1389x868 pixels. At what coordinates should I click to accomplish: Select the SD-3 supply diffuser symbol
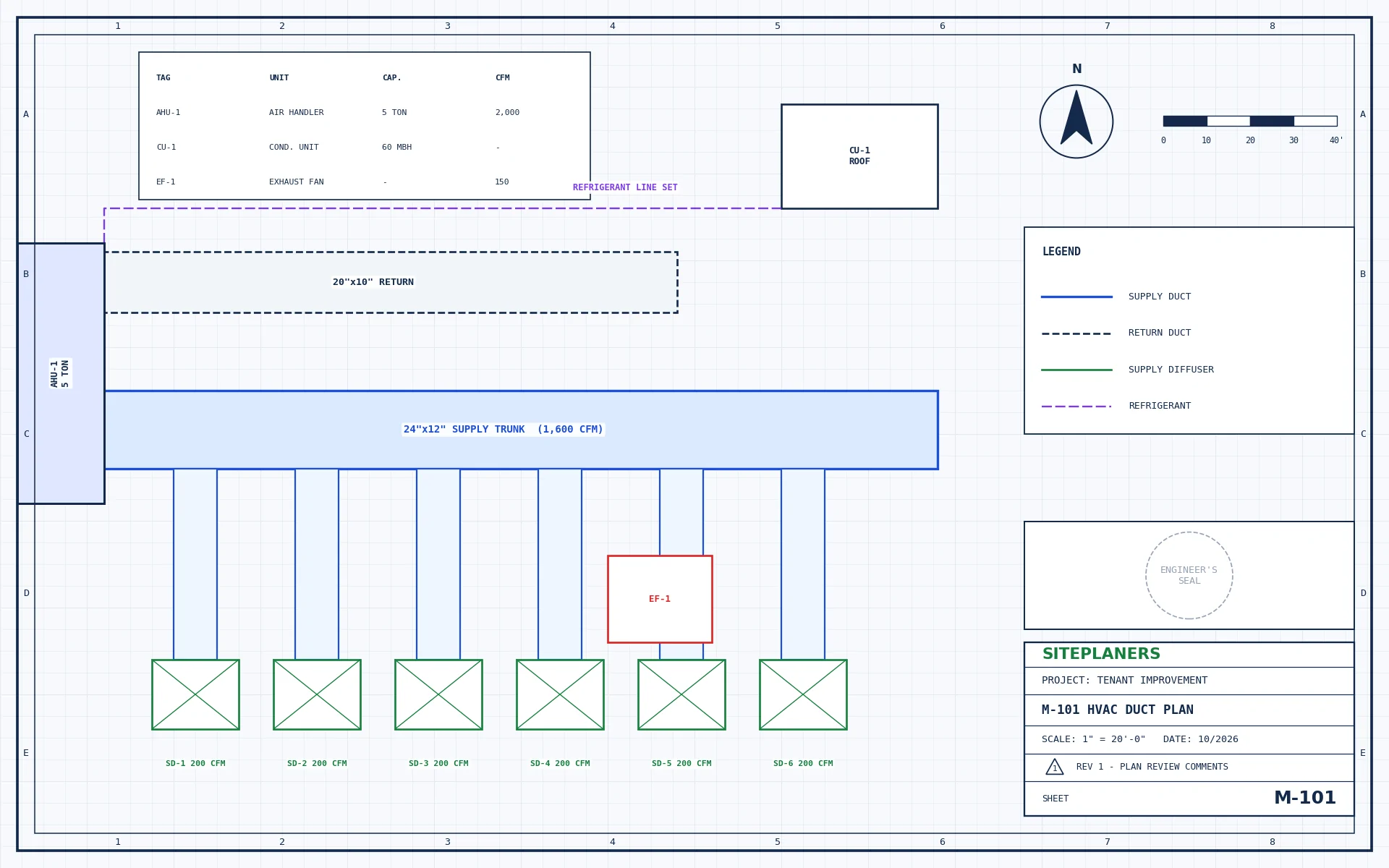point(438,694)
